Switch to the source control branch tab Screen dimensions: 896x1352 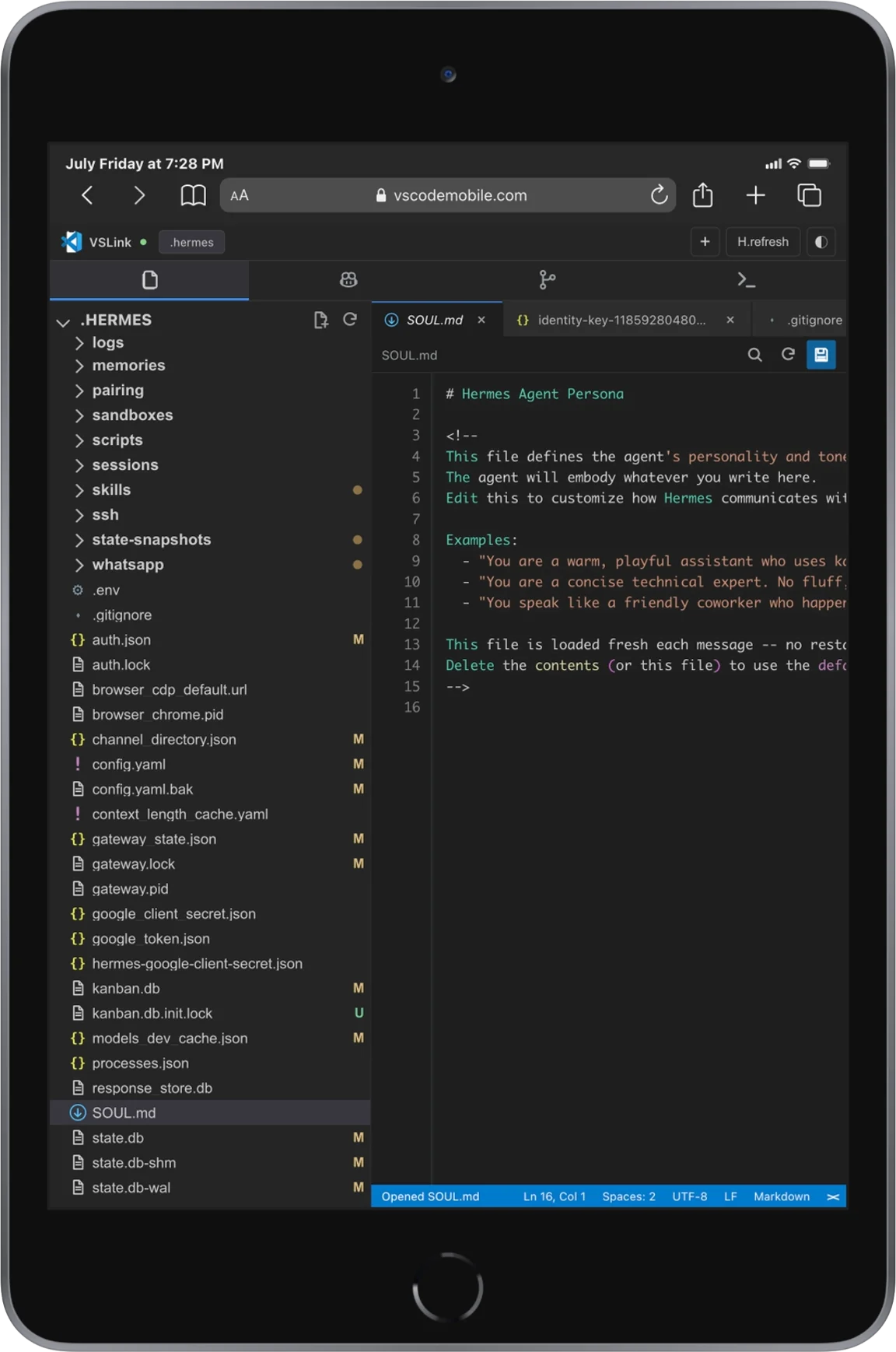click(x=548, y=280)
